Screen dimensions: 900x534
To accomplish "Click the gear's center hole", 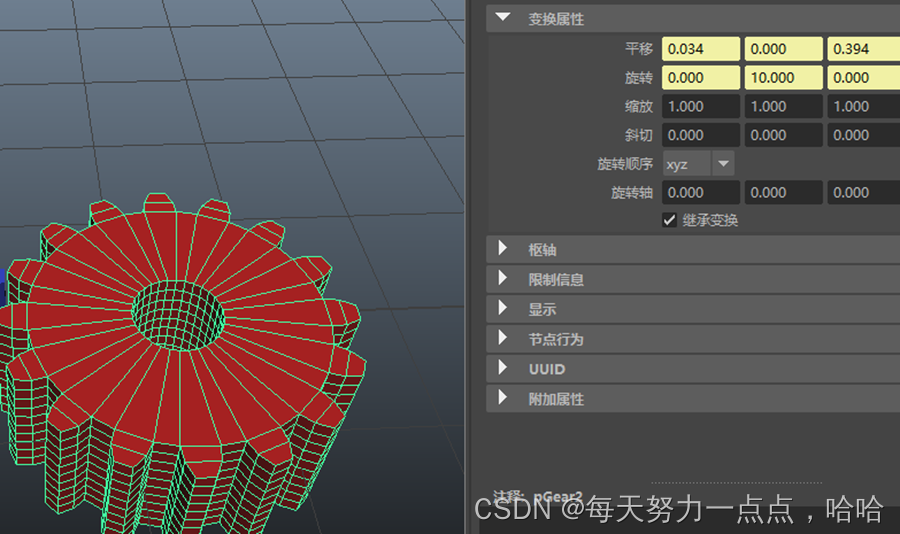I will coord(178,315).
